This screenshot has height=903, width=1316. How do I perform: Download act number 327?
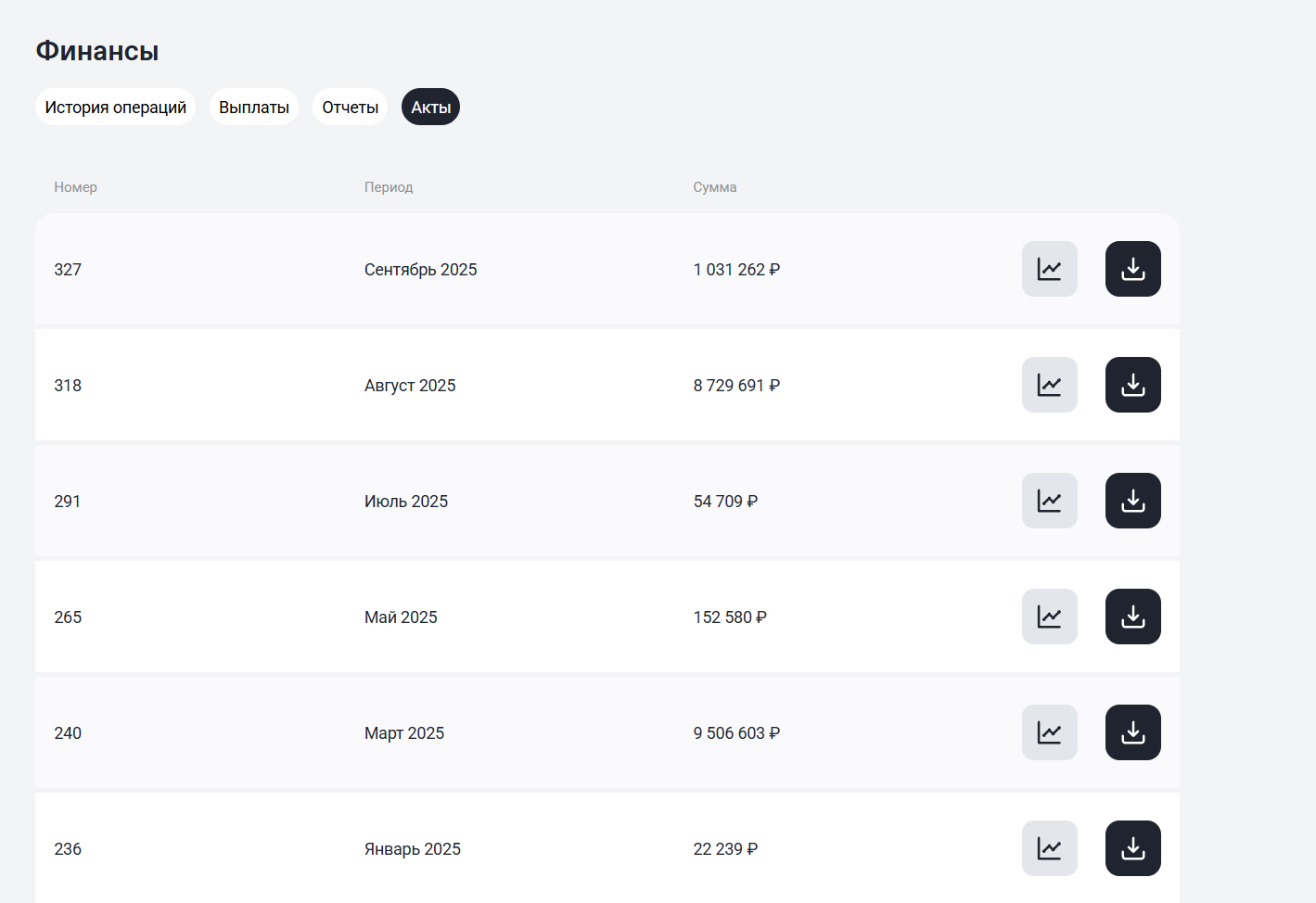[1132, 269]
